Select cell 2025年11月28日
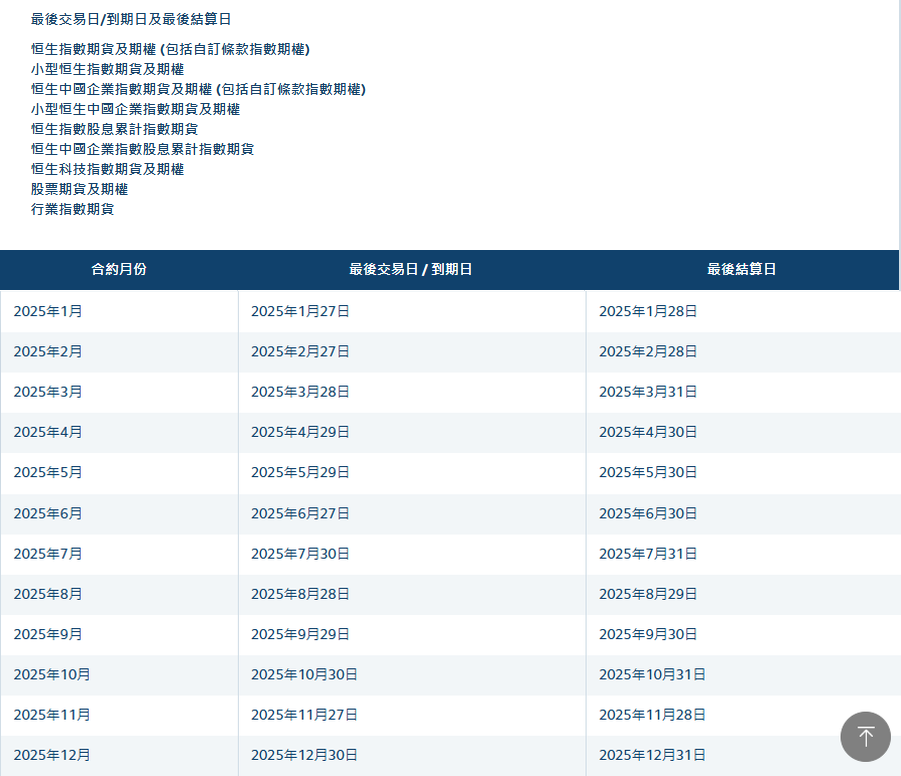901x776 pixels. [x=742, y=715]
